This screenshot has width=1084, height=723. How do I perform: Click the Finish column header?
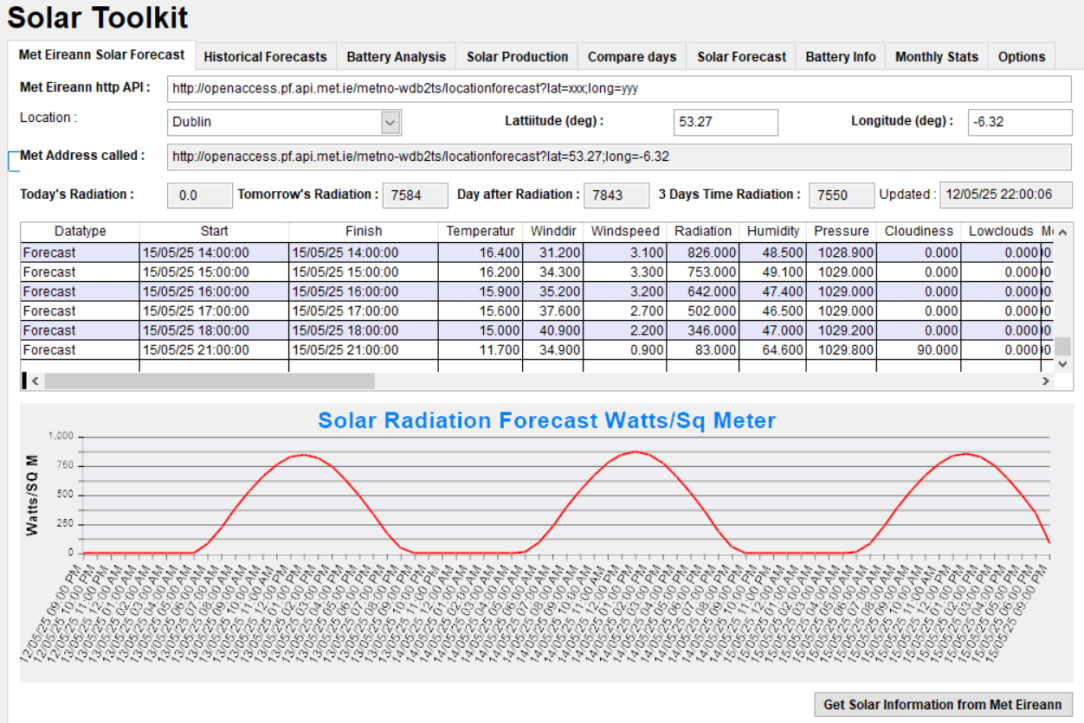[x=364, y=232]
